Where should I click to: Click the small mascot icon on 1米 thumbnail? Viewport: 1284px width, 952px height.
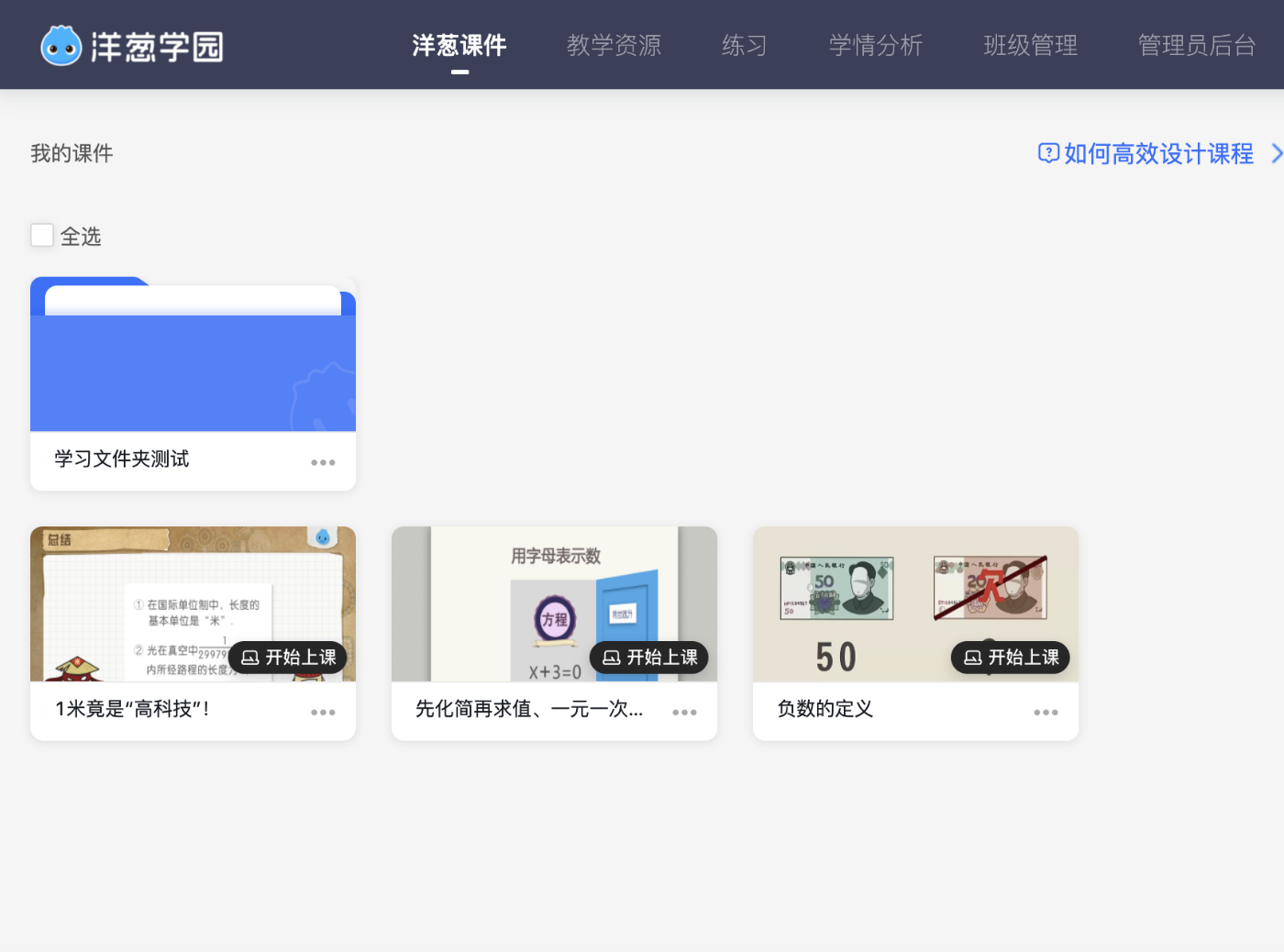click(323, 537)
